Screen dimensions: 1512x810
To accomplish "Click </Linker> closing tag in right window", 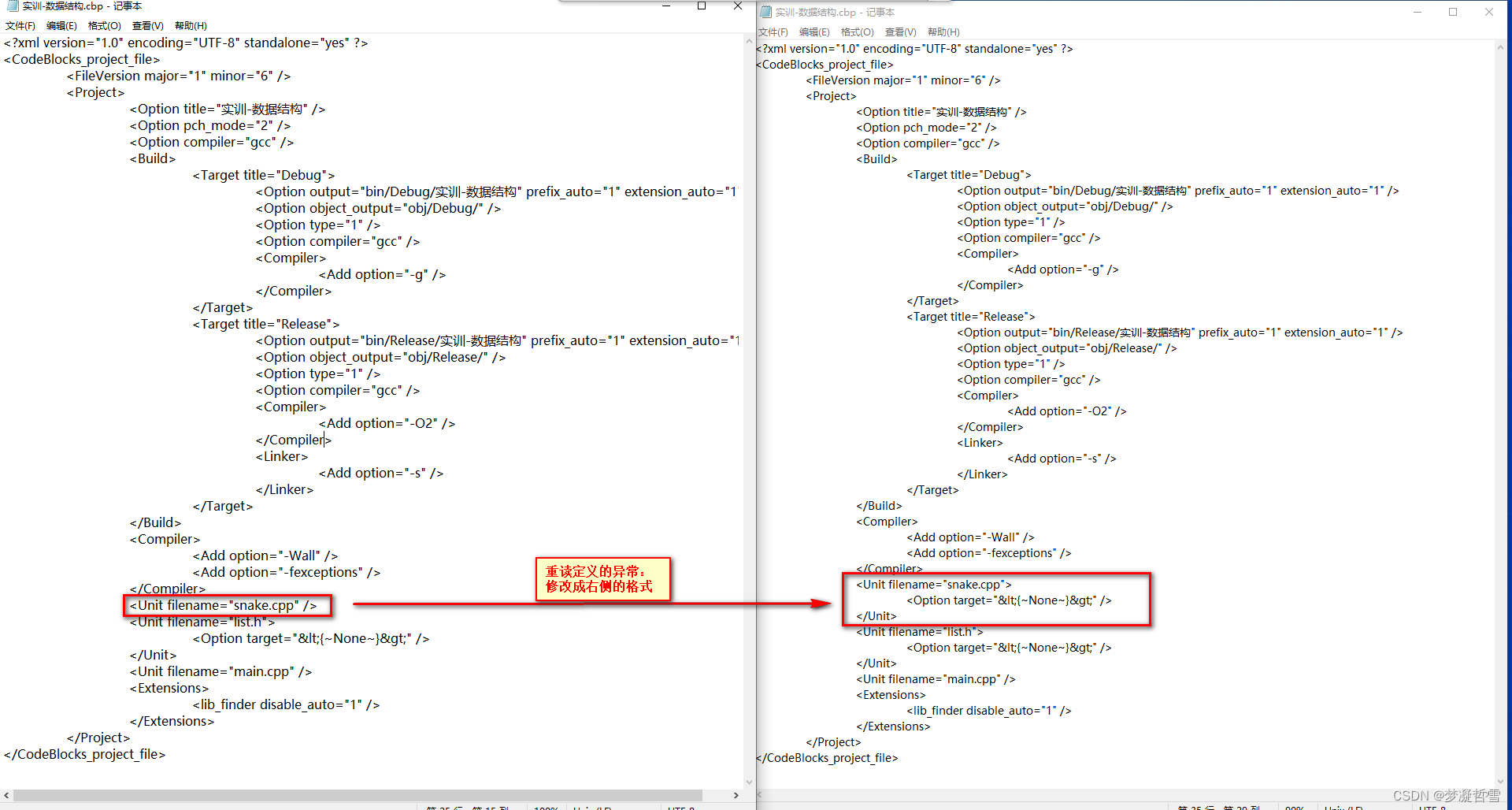I will tap(982, 474).
